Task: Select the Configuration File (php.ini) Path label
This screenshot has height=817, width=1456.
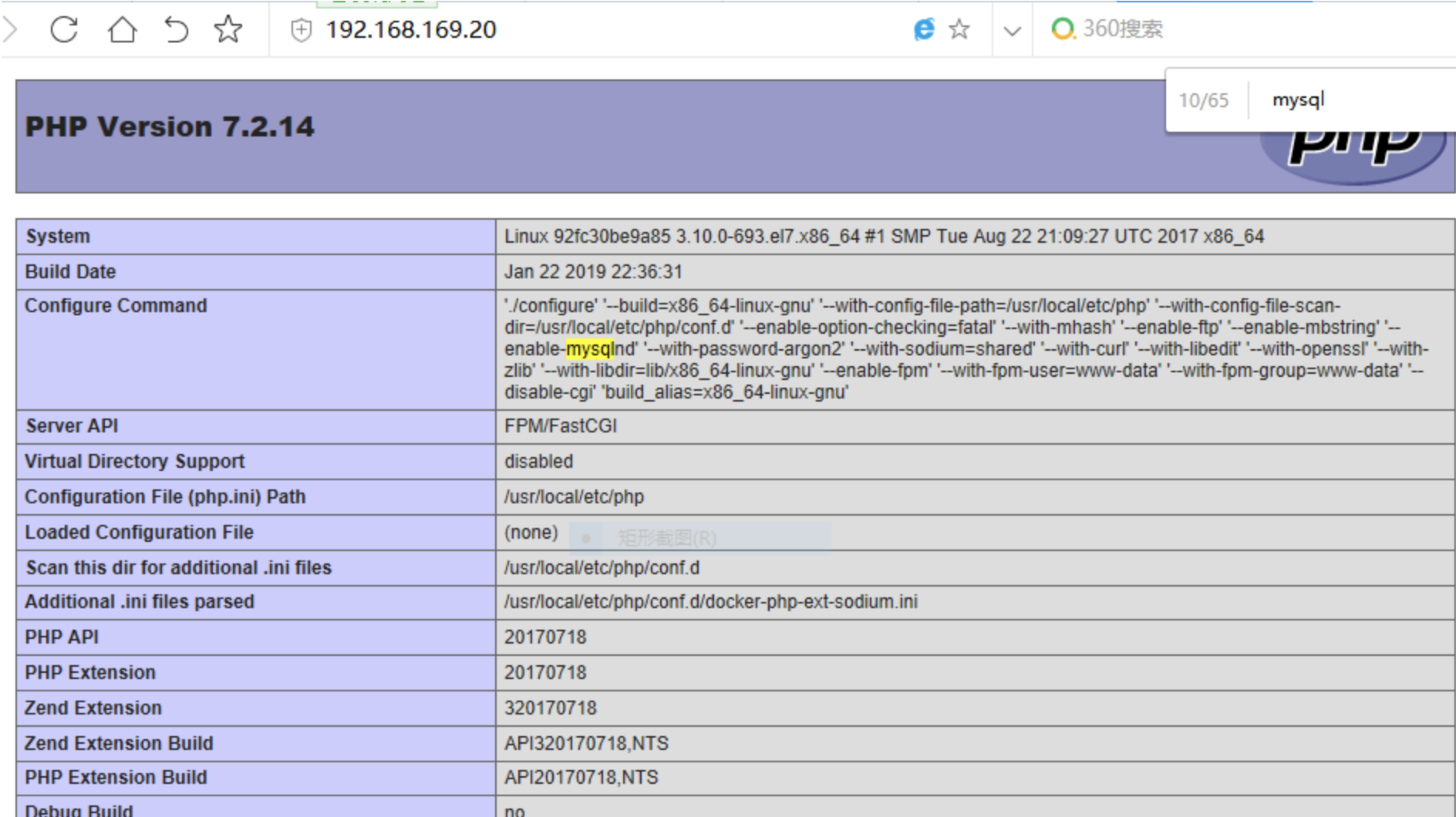Action: pos(165,497)
